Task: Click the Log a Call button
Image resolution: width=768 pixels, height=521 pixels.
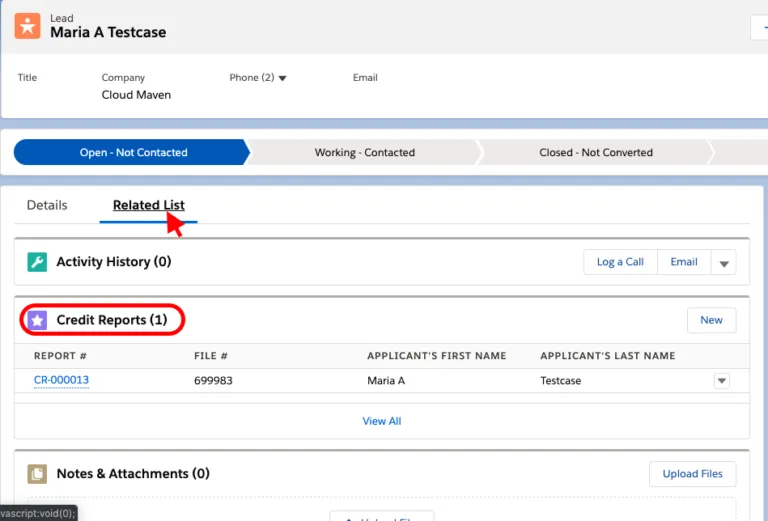Action: coord(620,262)
